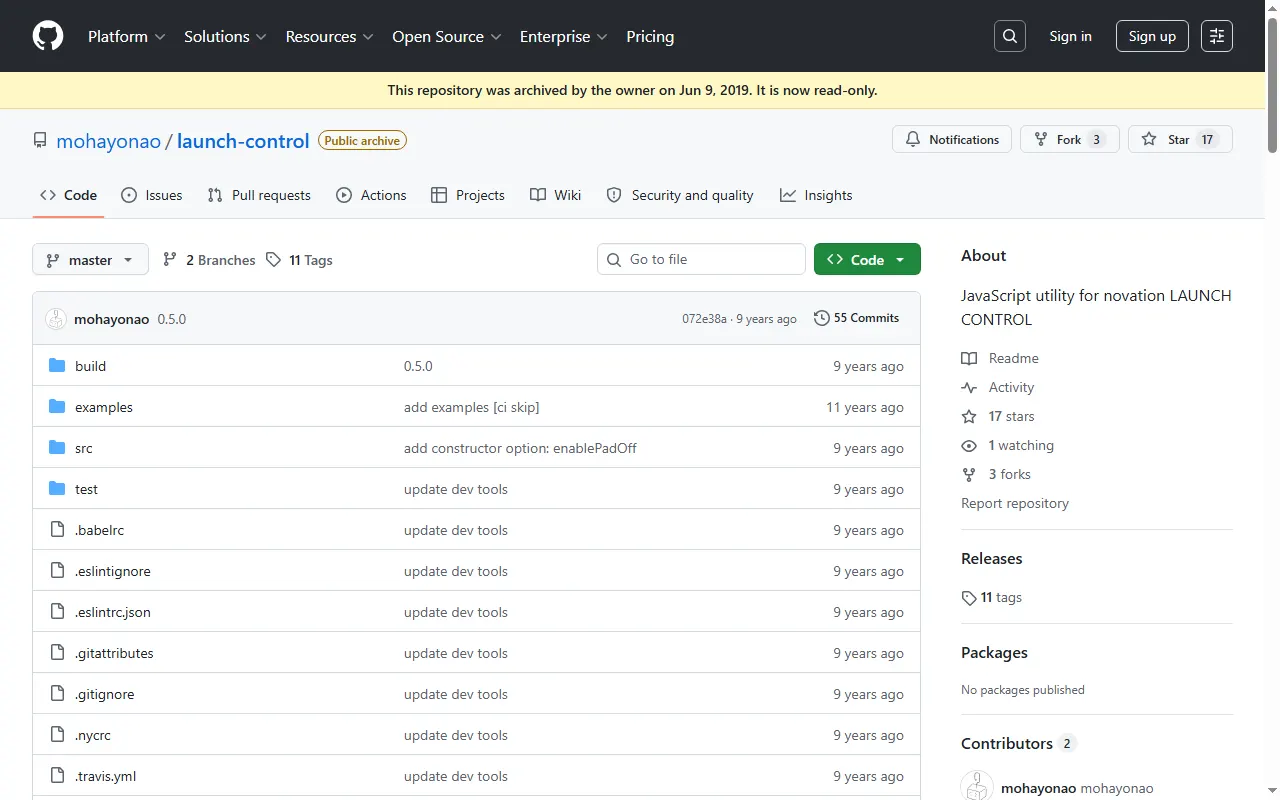Open the 'add examples [ci skip]' commit message
The width and height of the screenshot is (1280, 800).
[472, 407]
